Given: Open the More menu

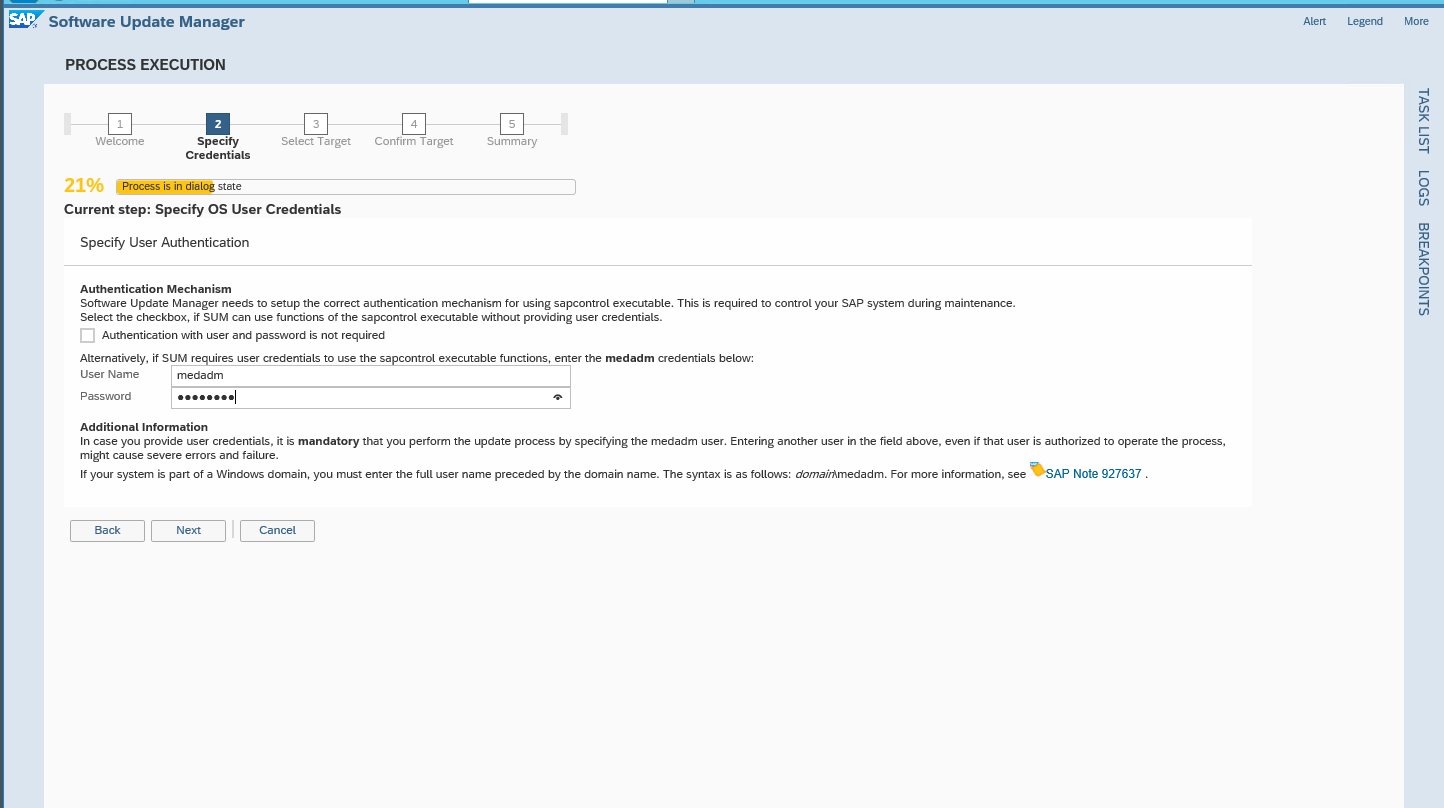Looking at the screenshot, I should [x=1416, y=21].
